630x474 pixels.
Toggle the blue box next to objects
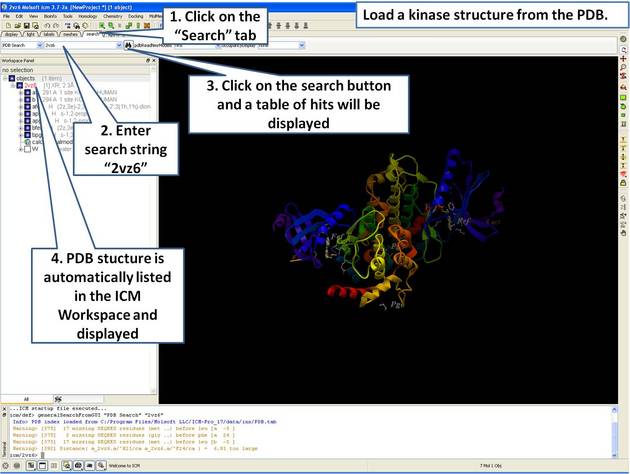tap(12, 78)
